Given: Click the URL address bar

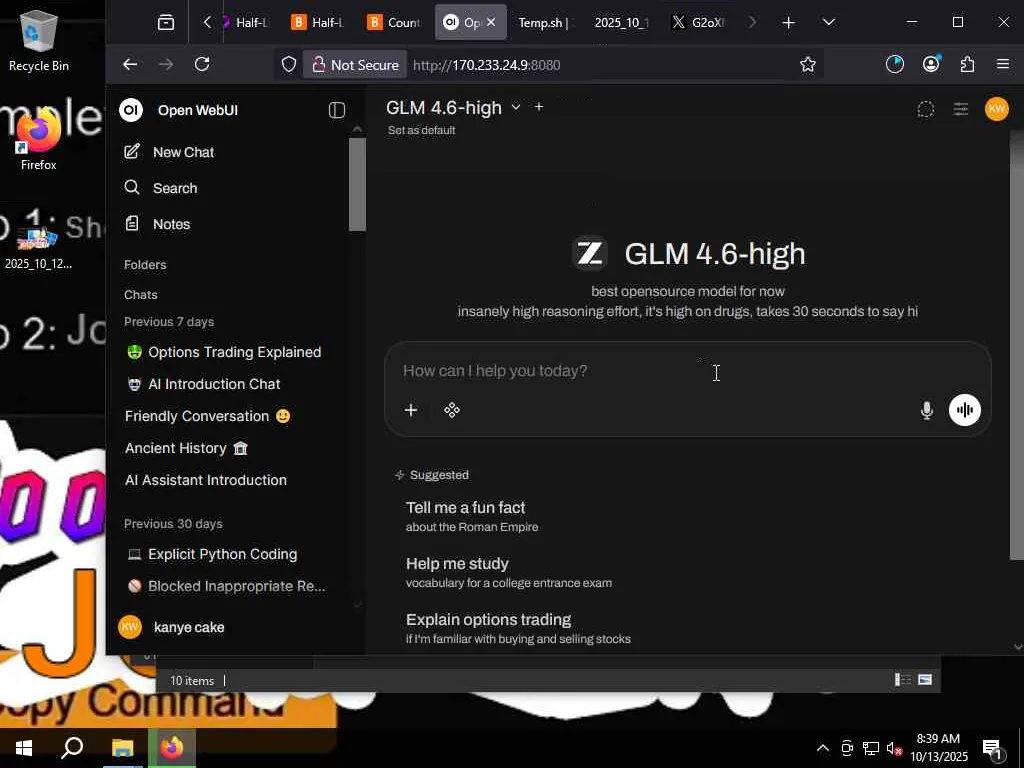Looking at the screenshot, I should pos(601,65).
